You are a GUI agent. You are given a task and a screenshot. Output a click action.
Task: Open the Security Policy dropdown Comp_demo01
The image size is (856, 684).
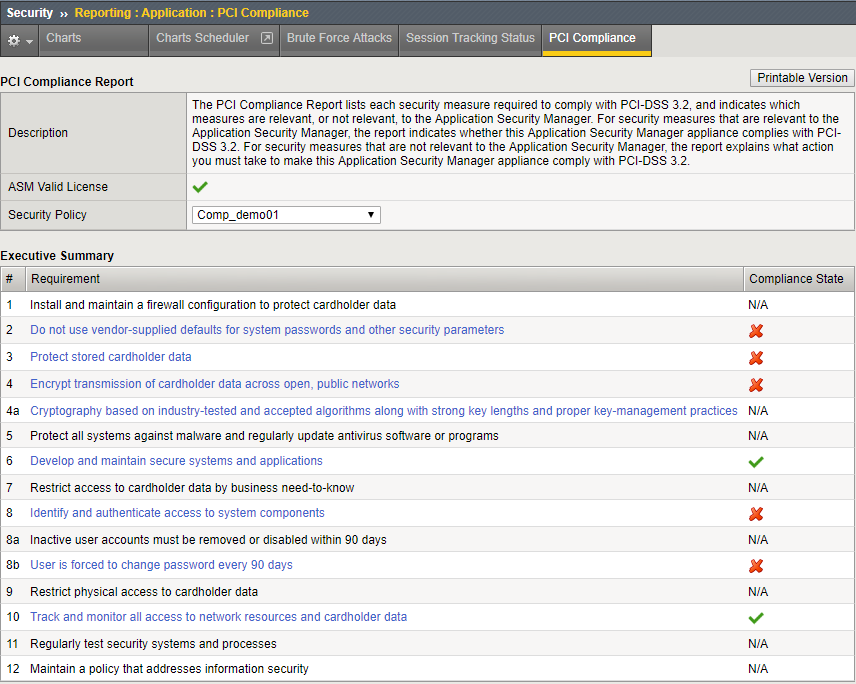tap(286, 215)
